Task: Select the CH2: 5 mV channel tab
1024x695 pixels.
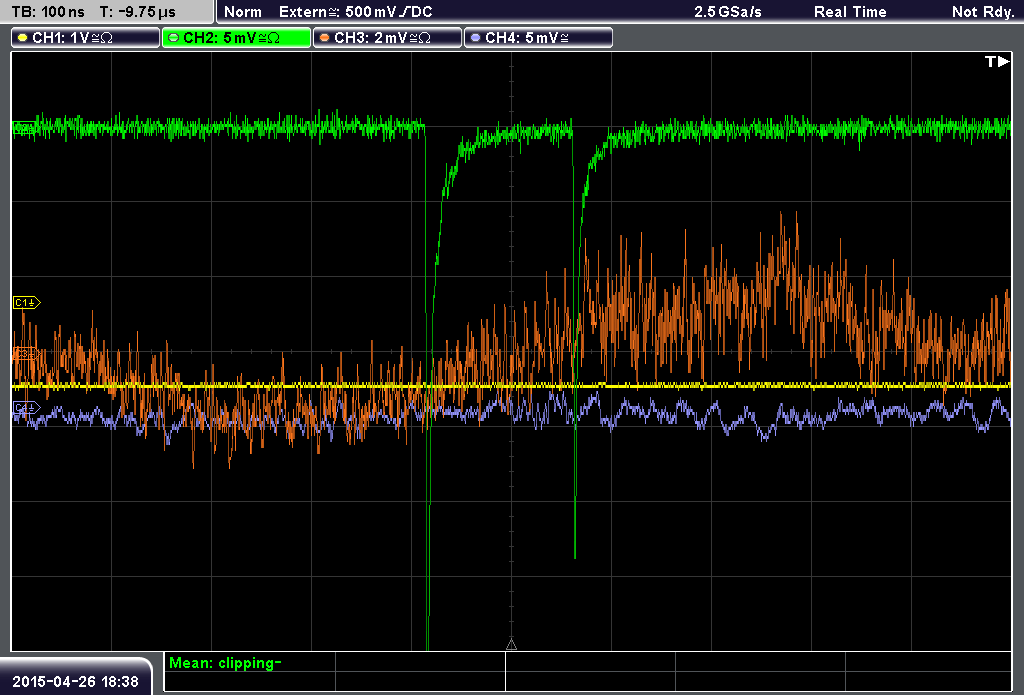Action: coord(236,38)
